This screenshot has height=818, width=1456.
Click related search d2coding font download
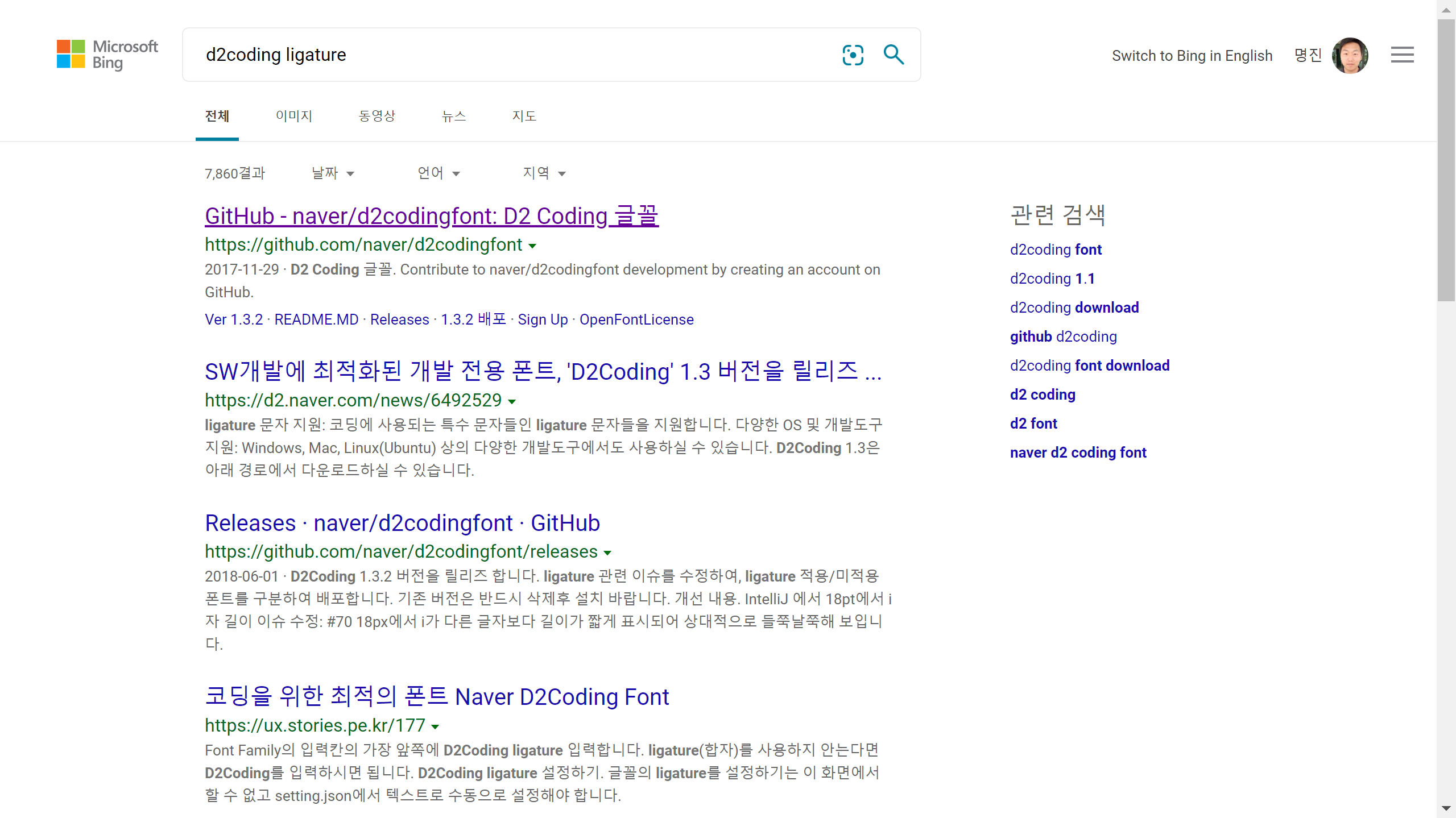click(1089, 366)
